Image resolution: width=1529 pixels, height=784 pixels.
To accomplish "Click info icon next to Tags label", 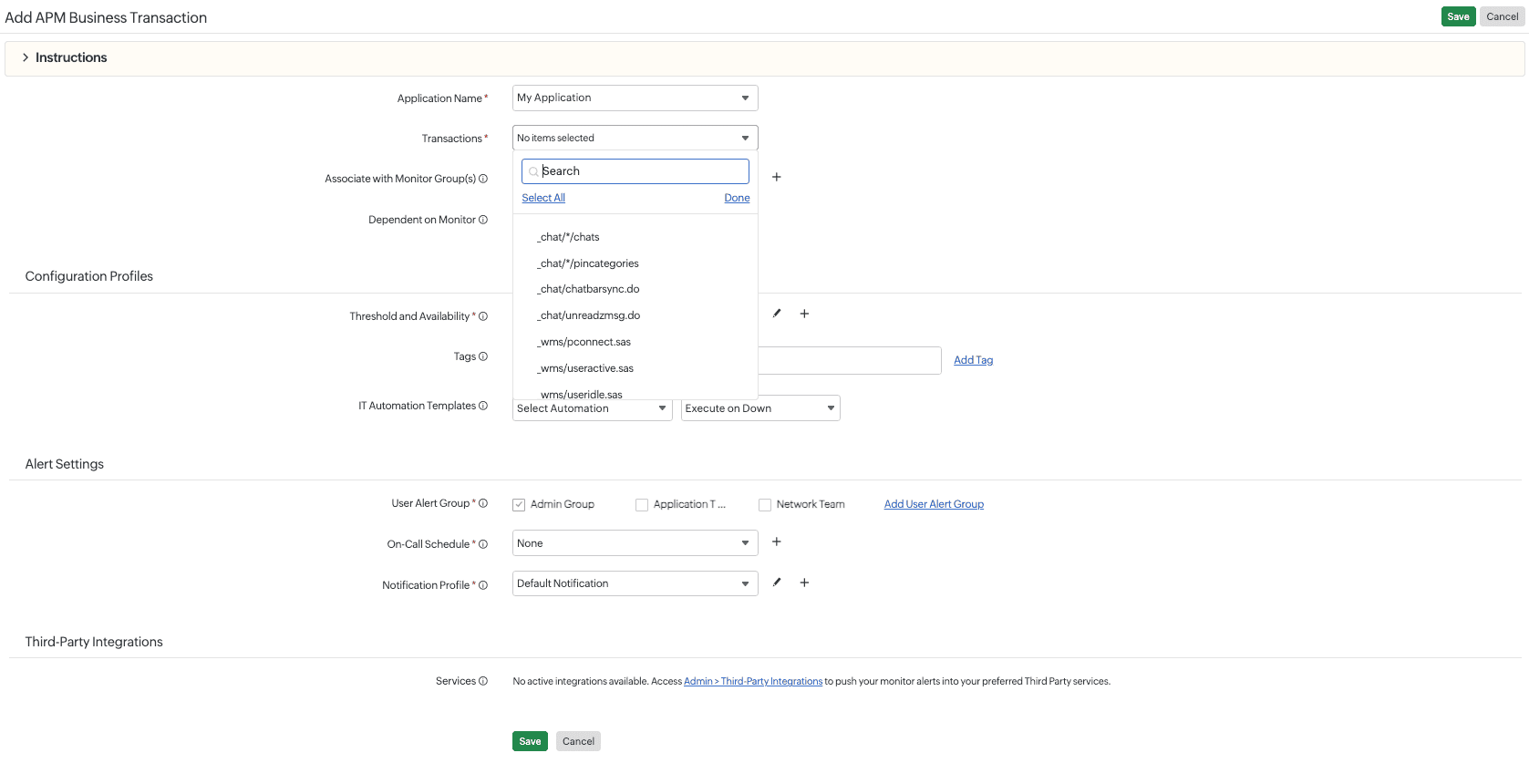I will (483, 356).
